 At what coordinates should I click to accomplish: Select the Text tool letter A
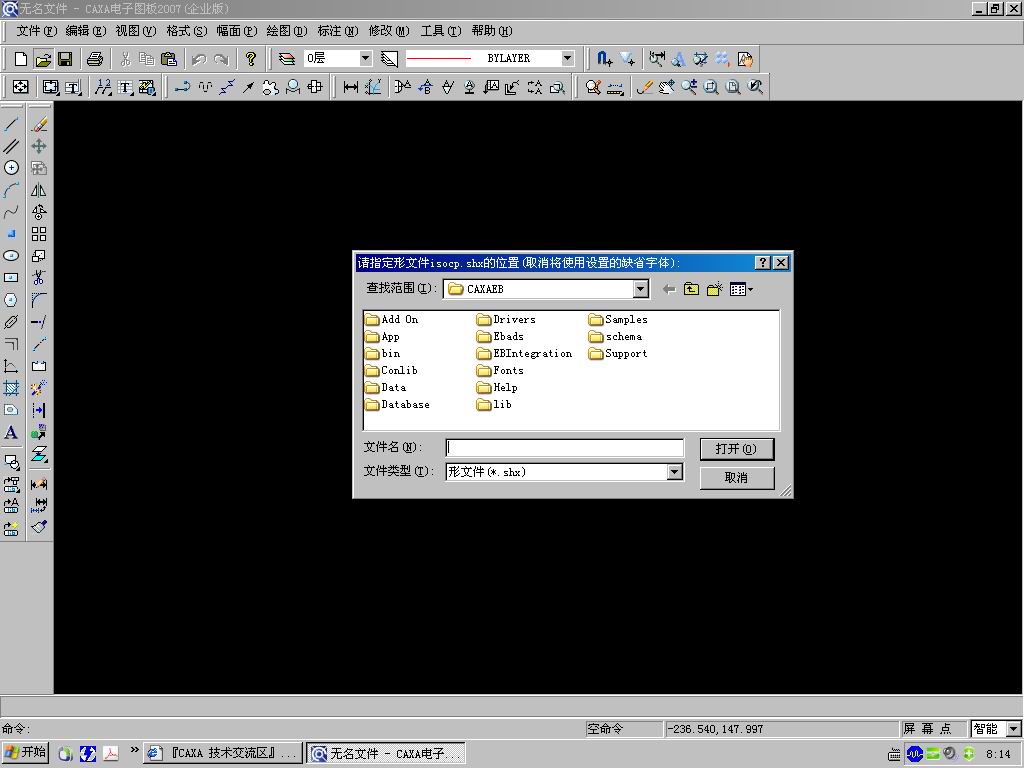12,432
